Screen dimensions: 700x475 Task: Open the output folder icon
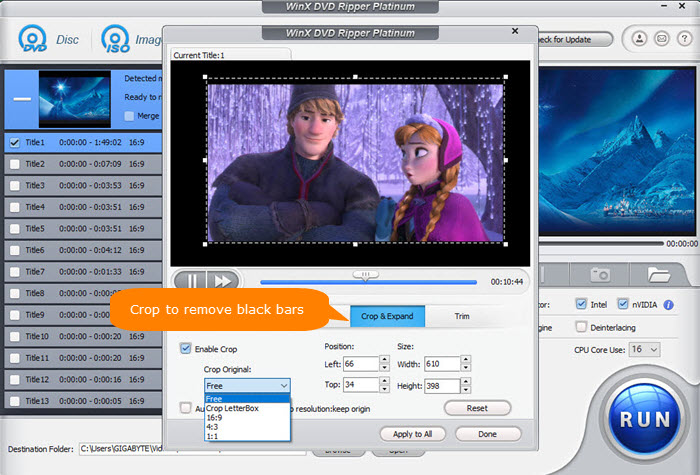(x=658, y=275)
